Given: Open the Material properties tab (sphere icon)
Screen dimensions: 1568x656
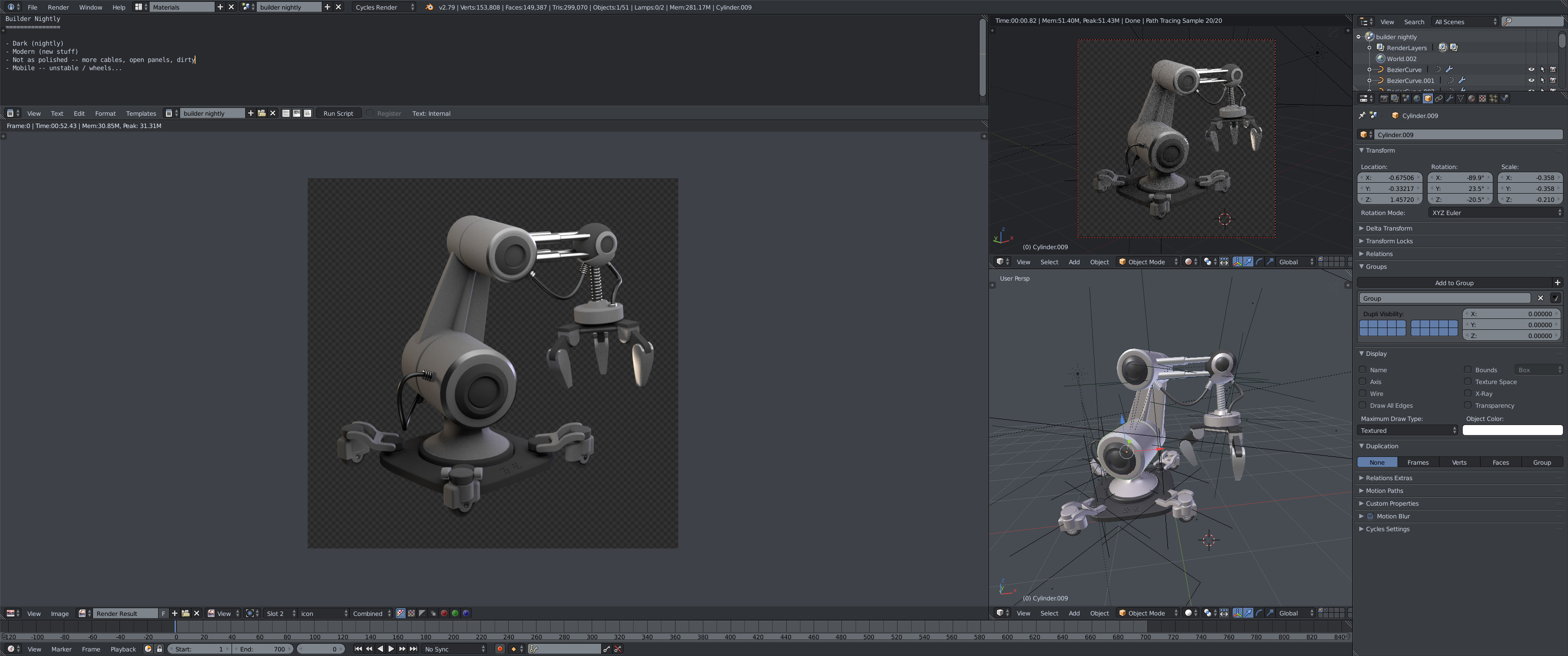Looking at the screenshot, I should tap(1472, 98).
